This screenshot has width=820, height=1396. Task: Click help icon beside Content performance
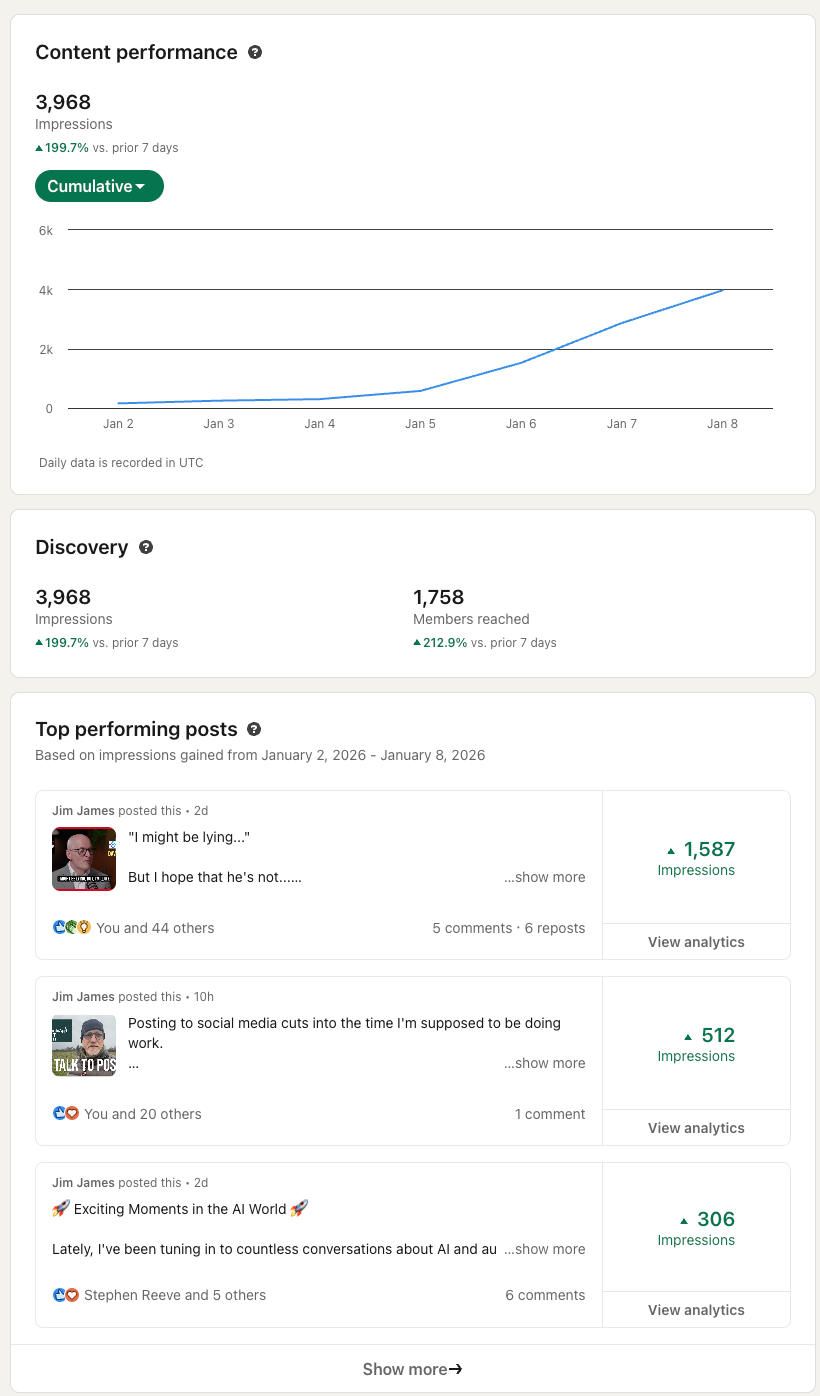coord(255,52)
